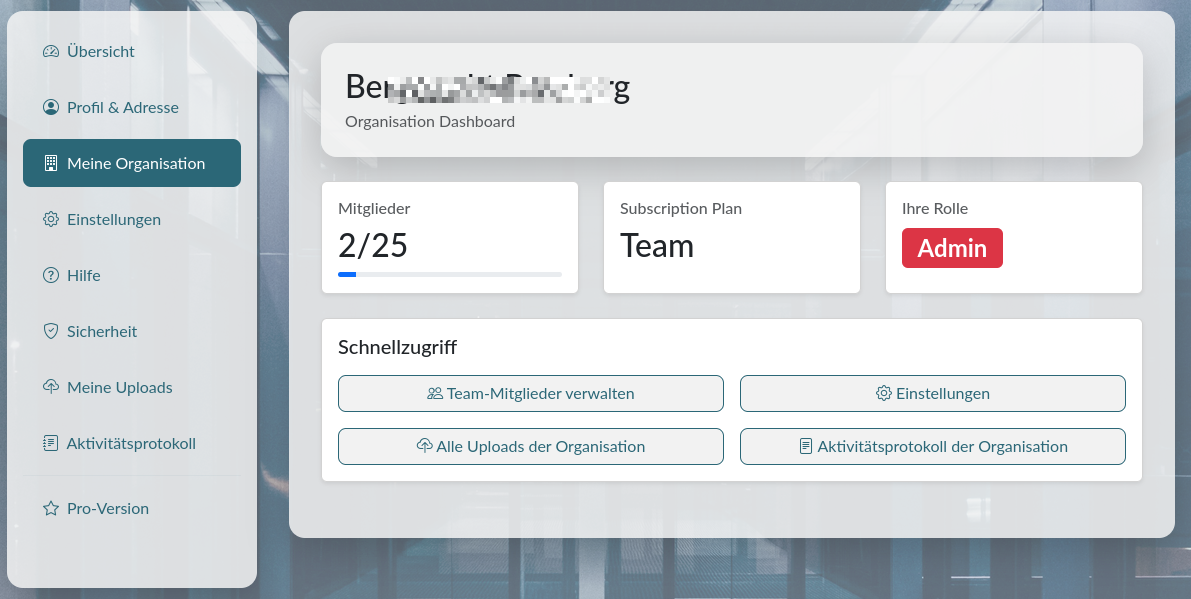
Task: Open the Pro-Version page
Action: [132, 509]
